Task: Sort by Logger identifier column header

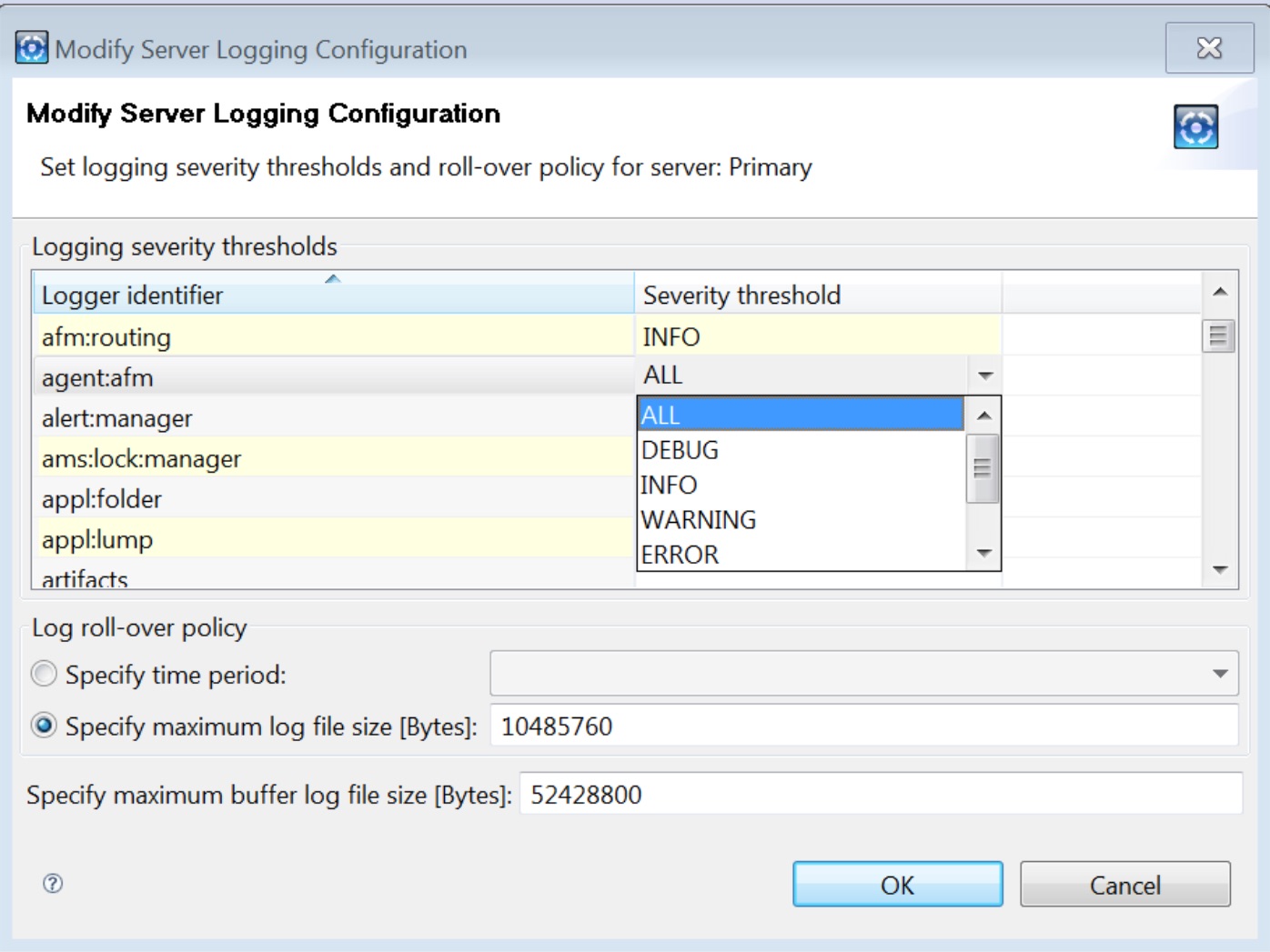Action: point(332,296)
